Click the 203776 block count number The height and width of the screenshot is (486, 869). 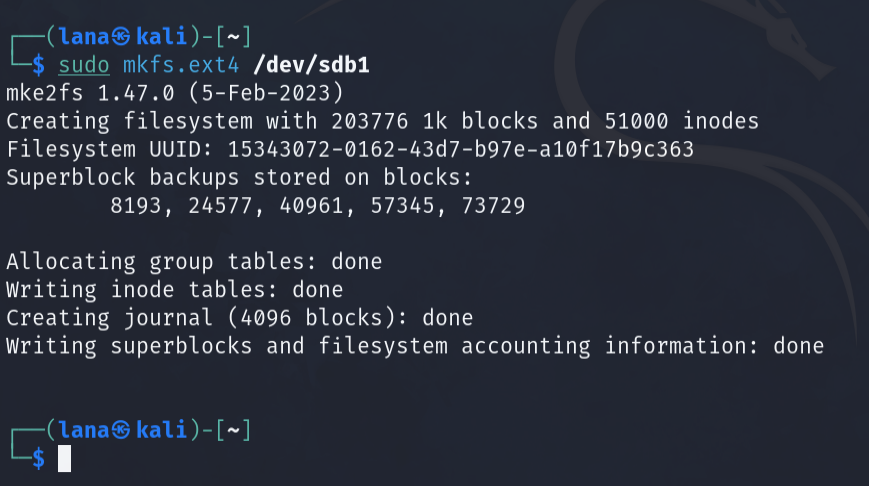[x=370, y=121]
